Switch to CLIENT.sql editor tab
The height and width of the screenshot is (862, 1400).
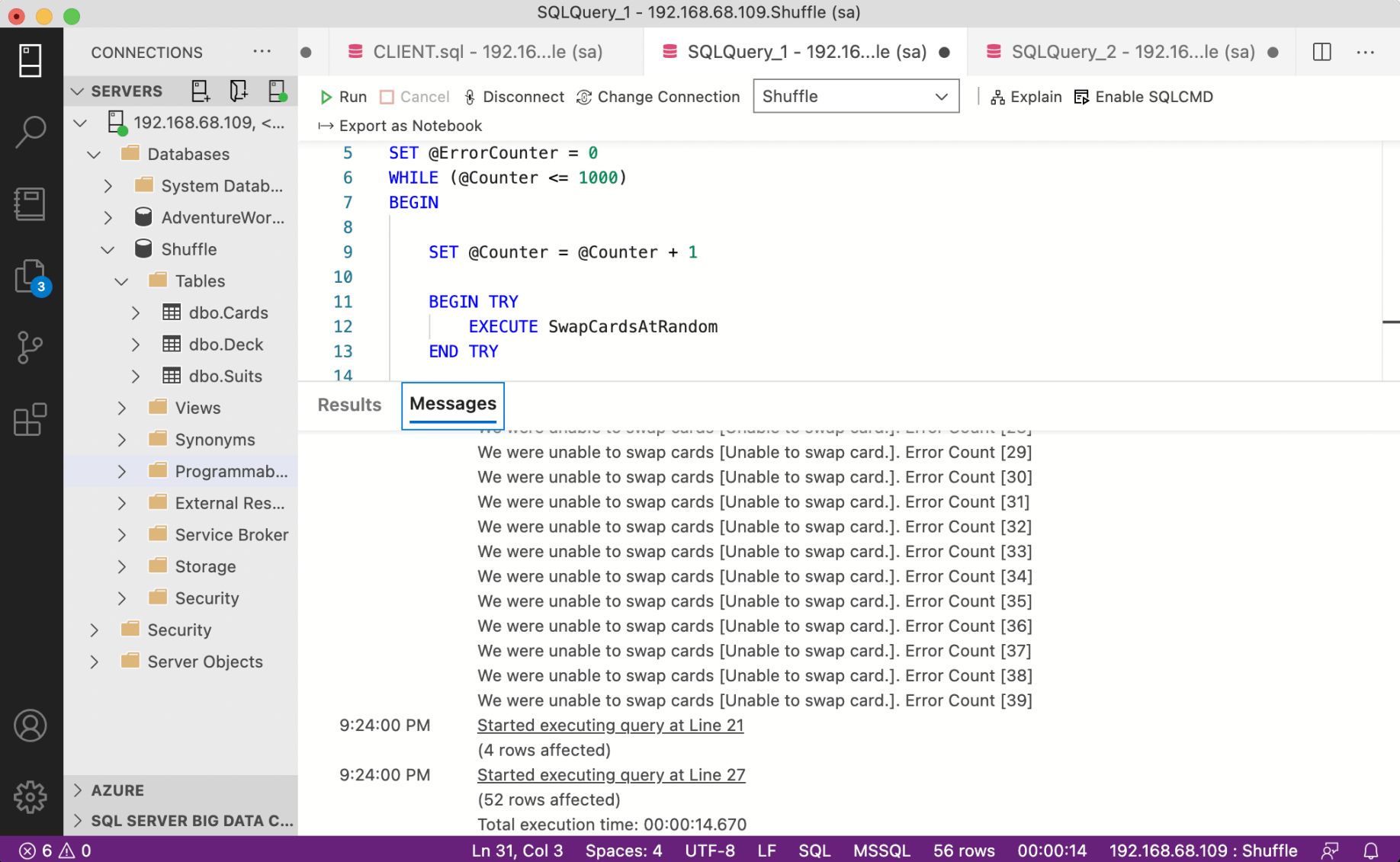tap(486, 52)
